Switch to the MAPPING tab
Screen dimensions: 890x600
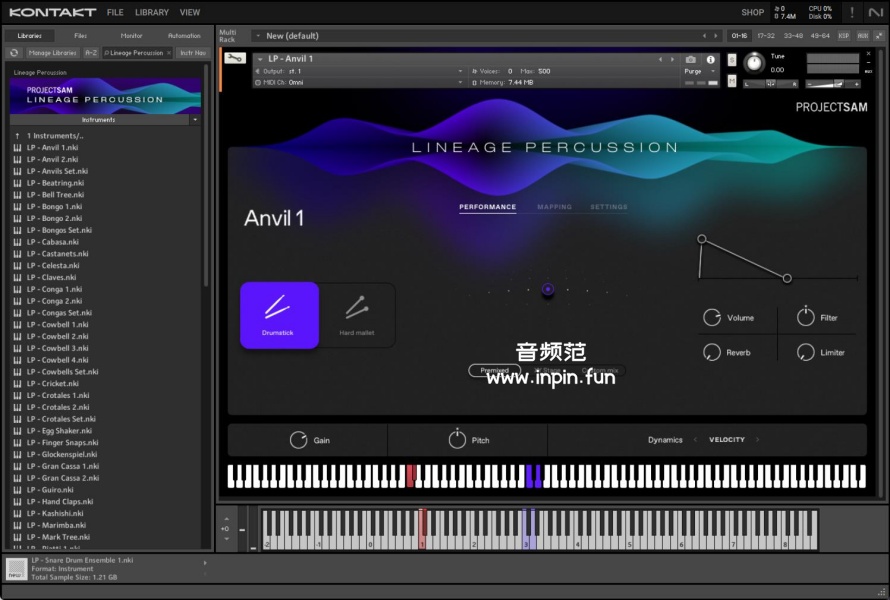(555, 207)
